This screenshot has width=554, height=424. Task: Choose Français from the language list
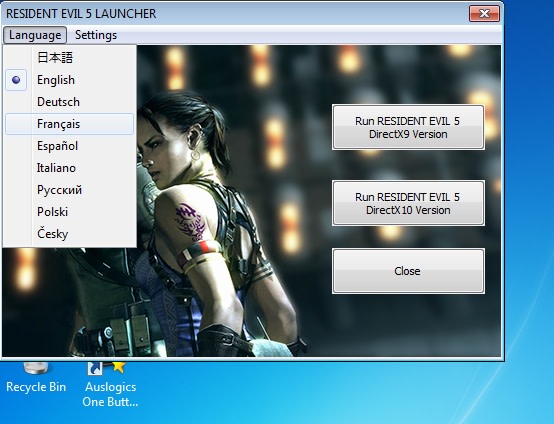70,124
